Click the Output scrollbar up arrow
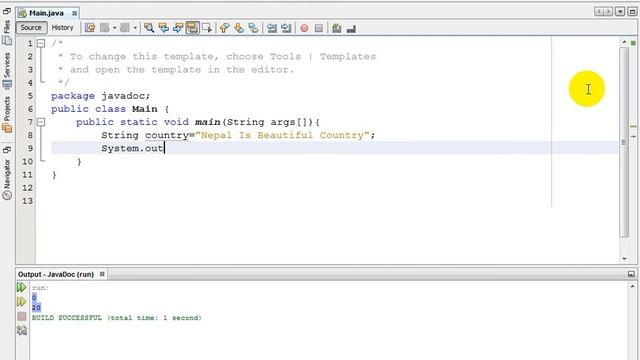This screenshot has width=640, height=360. click(633, 286)
